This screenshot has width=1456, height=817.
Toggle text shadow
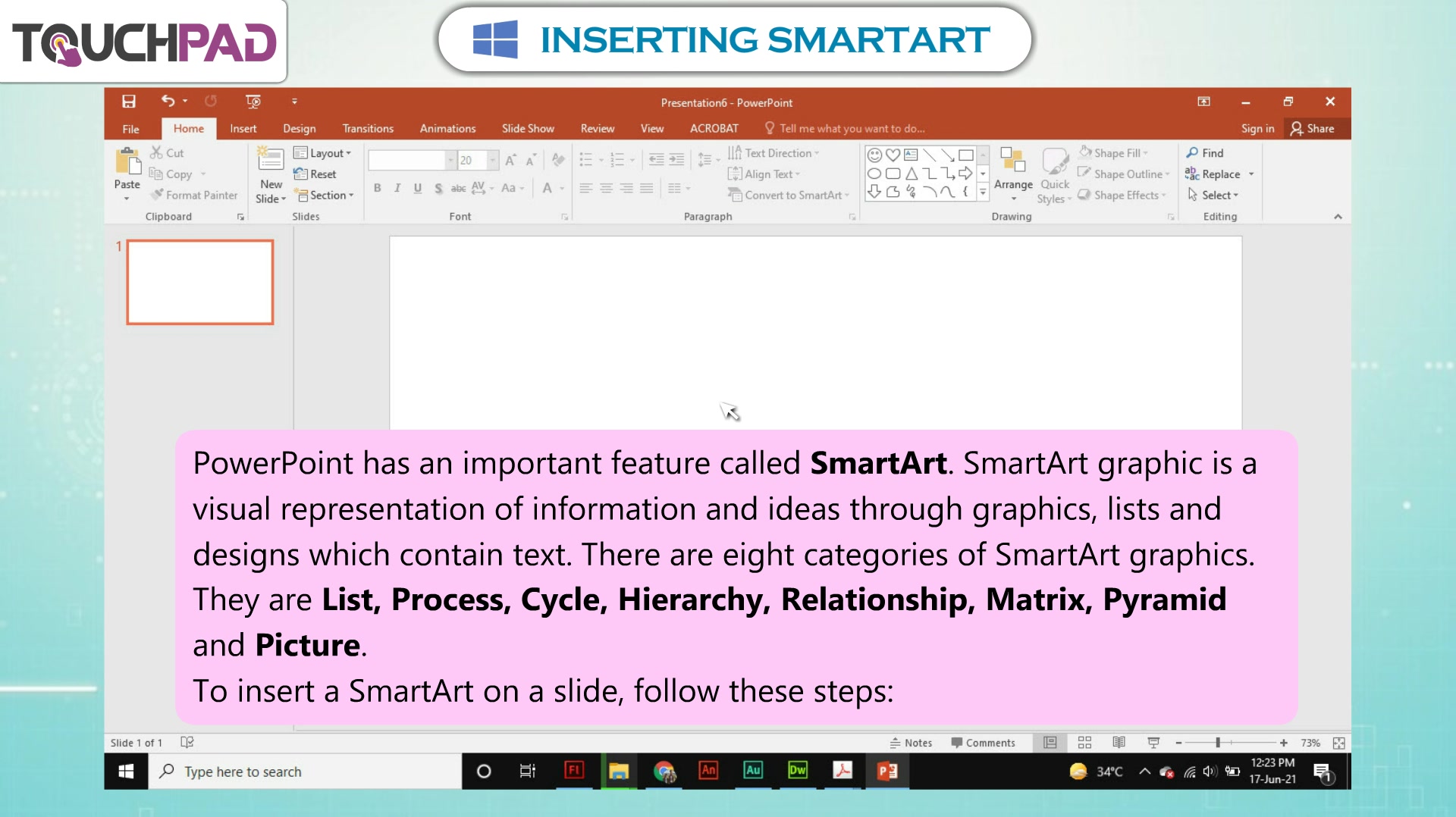pyautogui.click(x=438, y=188)
